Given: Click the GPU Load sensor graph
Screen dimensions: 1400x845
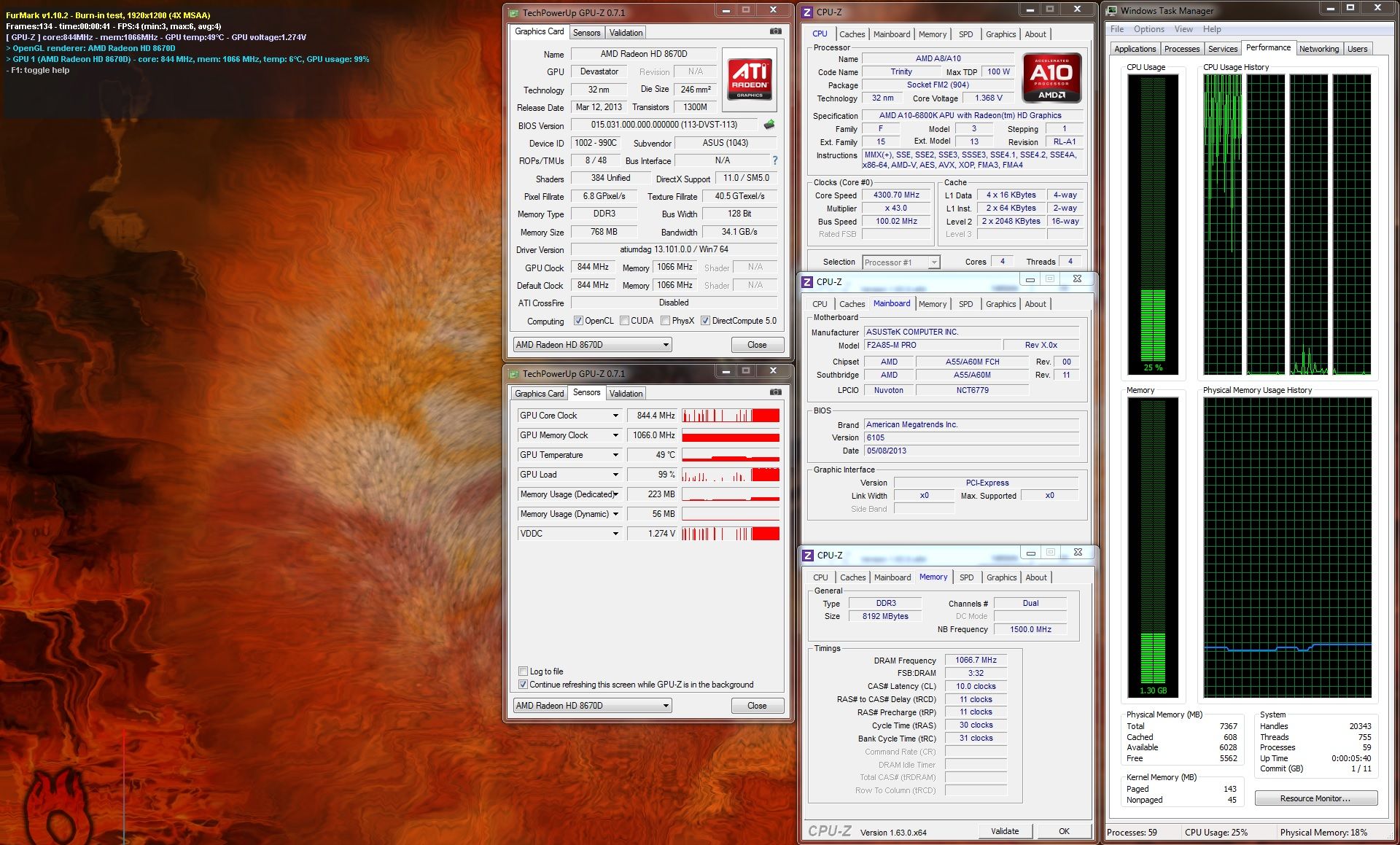Looking at the screenshot, I should tap(731, 475).
